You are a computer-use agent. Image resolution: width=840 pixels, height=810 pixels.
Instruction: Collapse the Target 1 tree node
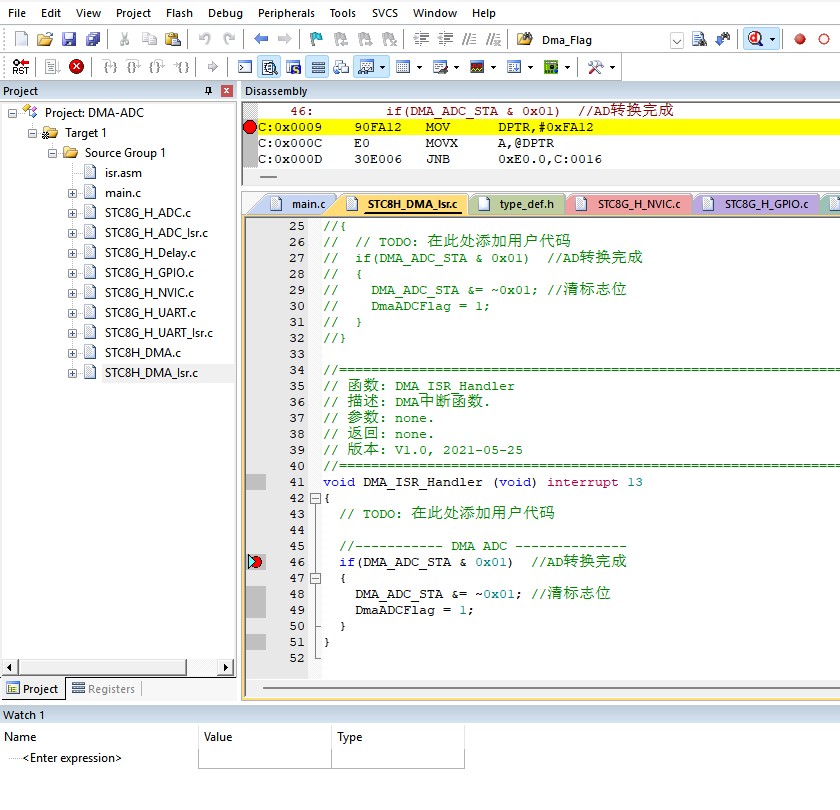point(33,133)
